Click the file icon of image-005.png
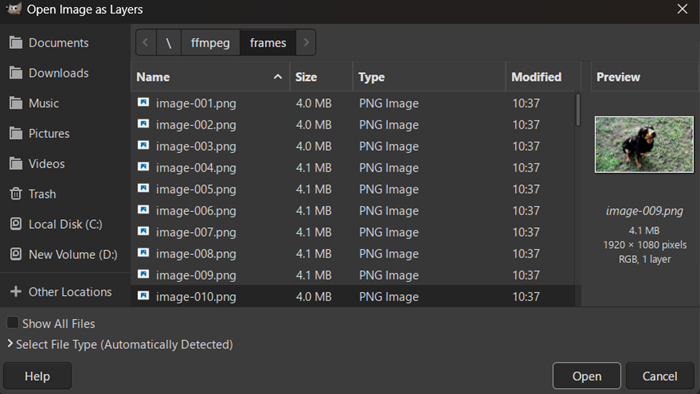The height and width of the screenshot is (394, 700). pyautogui.click(x=143, y=188)
